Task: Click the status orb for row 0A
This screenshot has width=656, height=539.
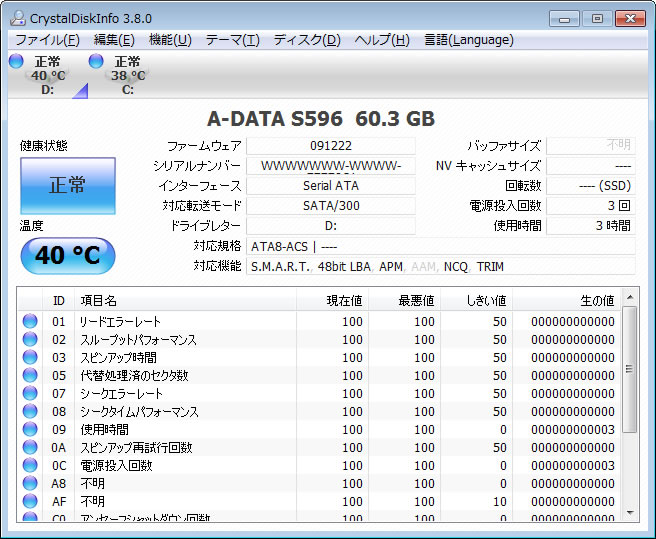Action: (30, 447)
